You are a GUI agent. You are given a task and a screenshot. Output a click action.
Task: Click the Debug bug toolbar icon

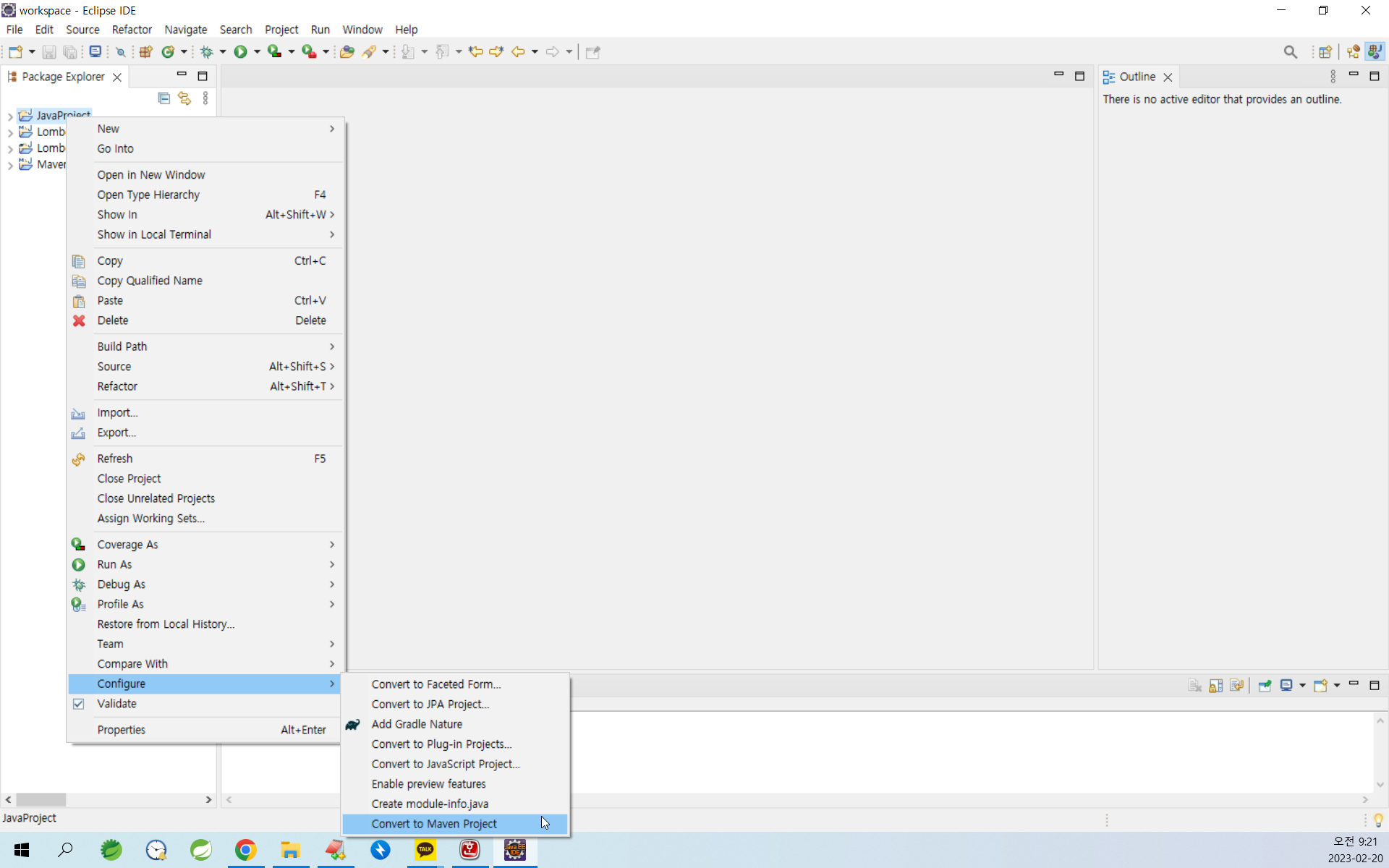[x=207, y=52]
